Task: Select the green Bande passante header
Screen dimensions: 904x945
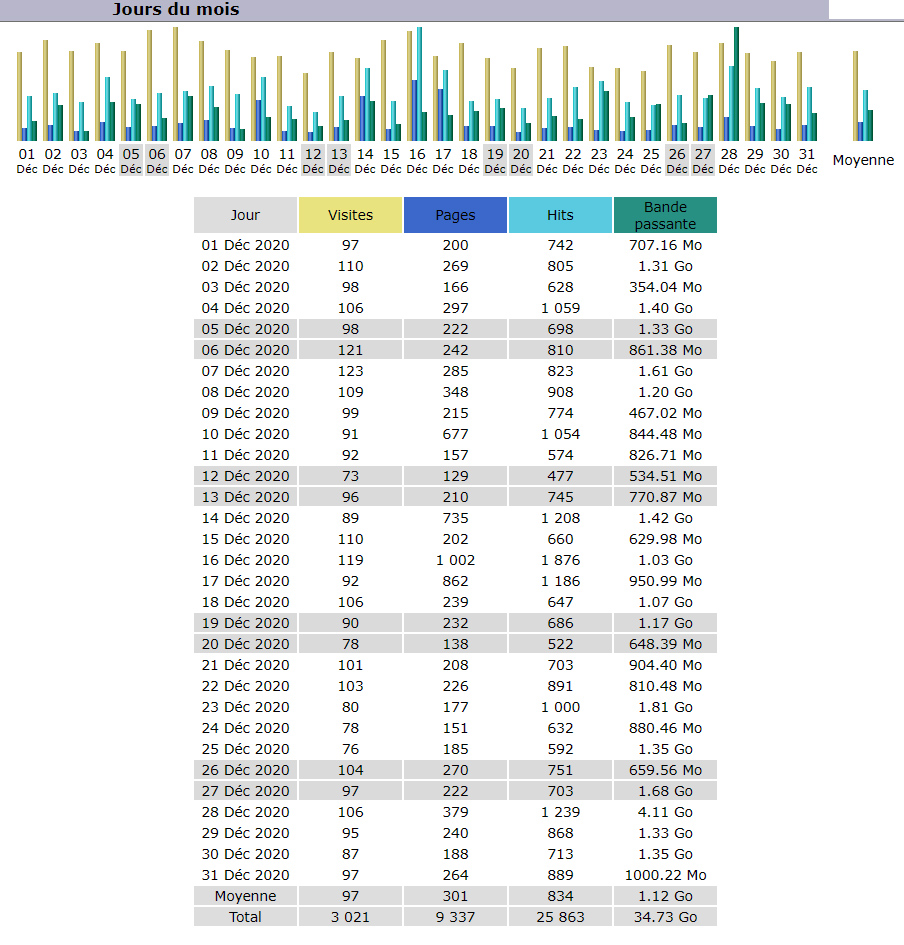Action: tap(665, 215)
